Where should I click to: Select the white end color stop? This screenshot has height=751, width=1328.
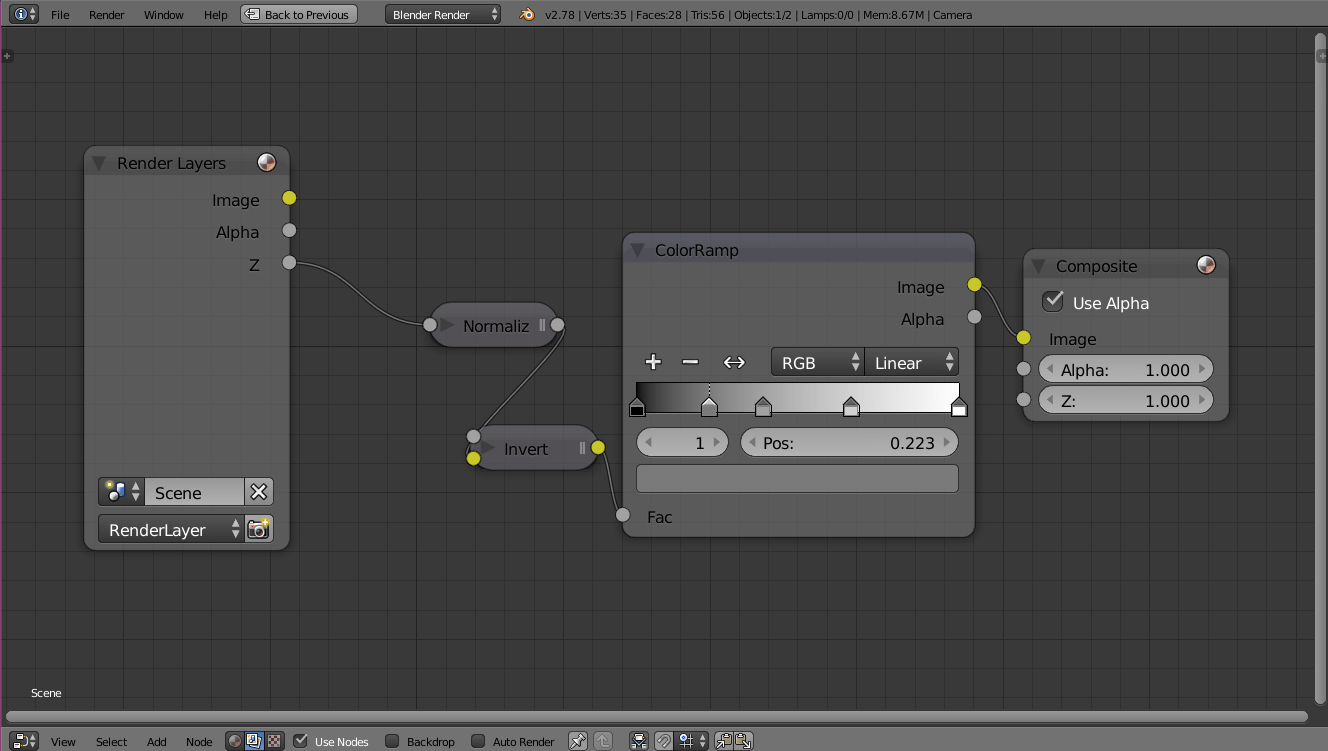pos(959,406)
